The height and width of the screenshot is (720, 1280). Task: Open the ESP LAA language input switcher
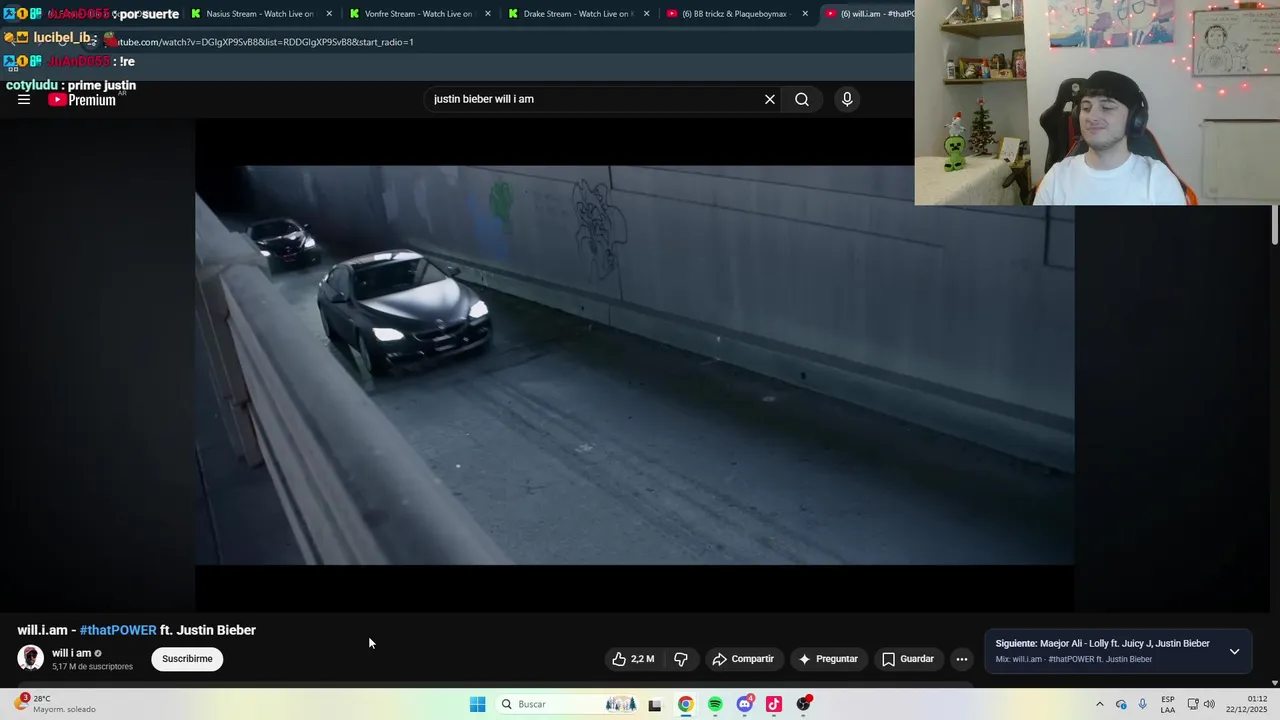point(1168,704)
